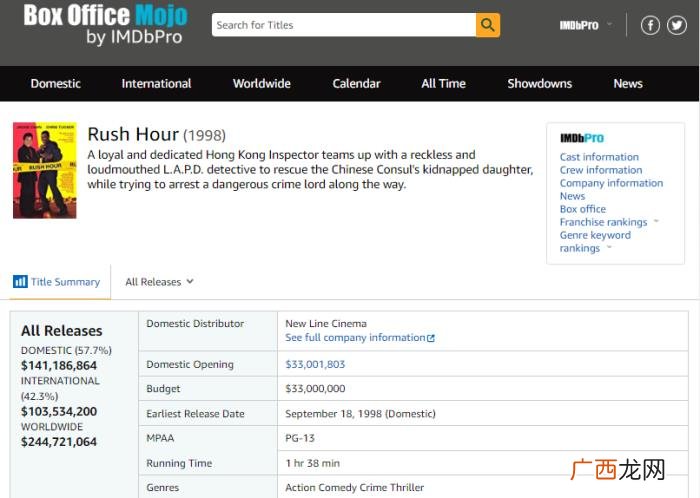Expand the Genre keyword rankings arrow
The image size is (700, 498).
tap(609, 247)
